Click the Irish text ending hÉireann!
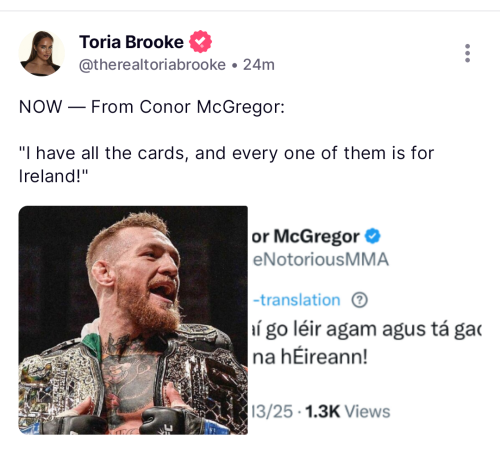 click(x=310, y=357)
